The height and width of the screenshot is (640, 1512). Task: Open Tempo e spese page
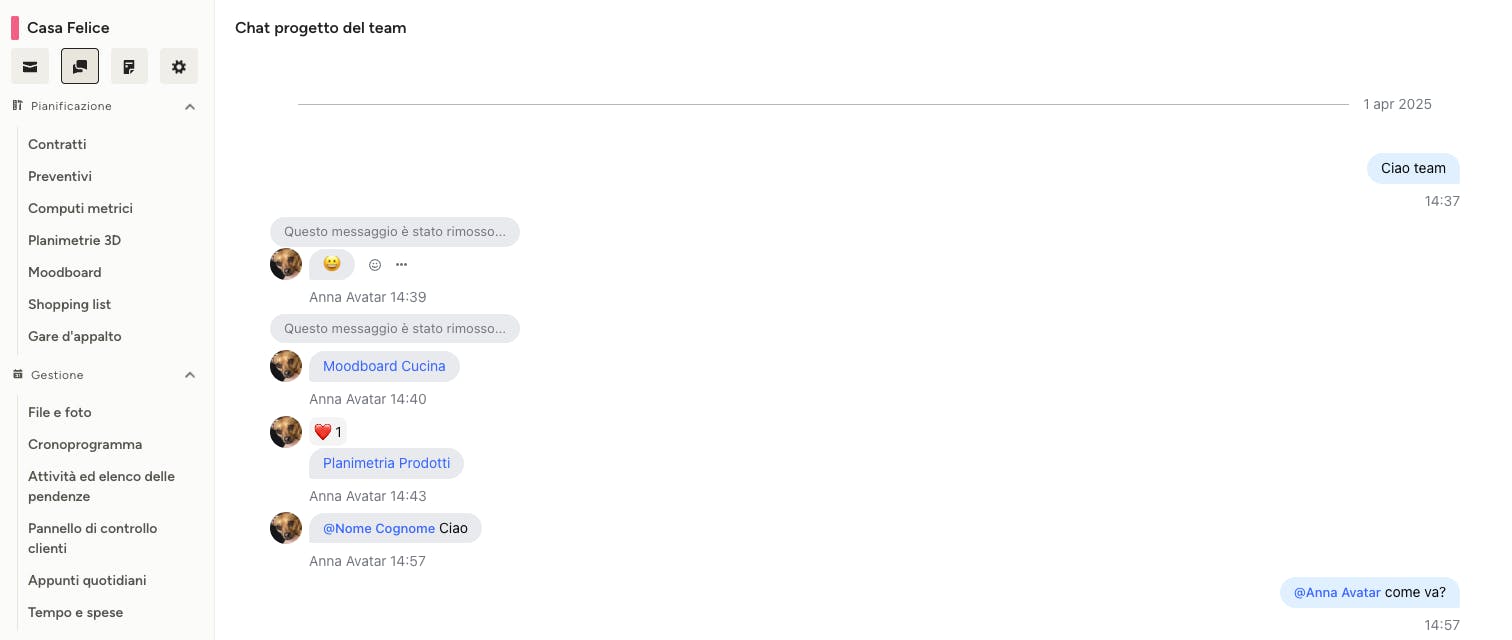click(x=76, y=612)
